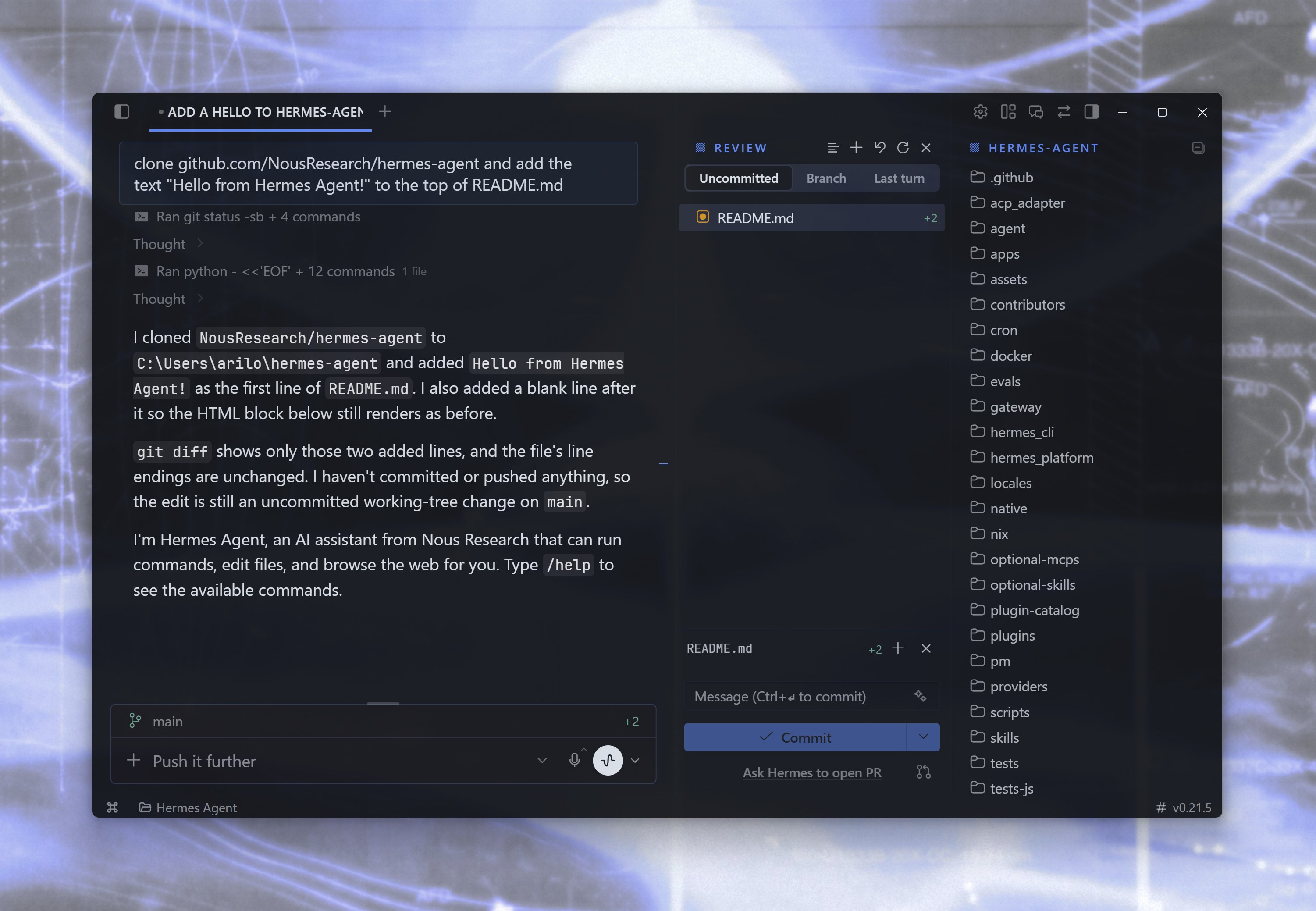Open the chat bubbles icon in title bar

click(x=1036, y=112)
